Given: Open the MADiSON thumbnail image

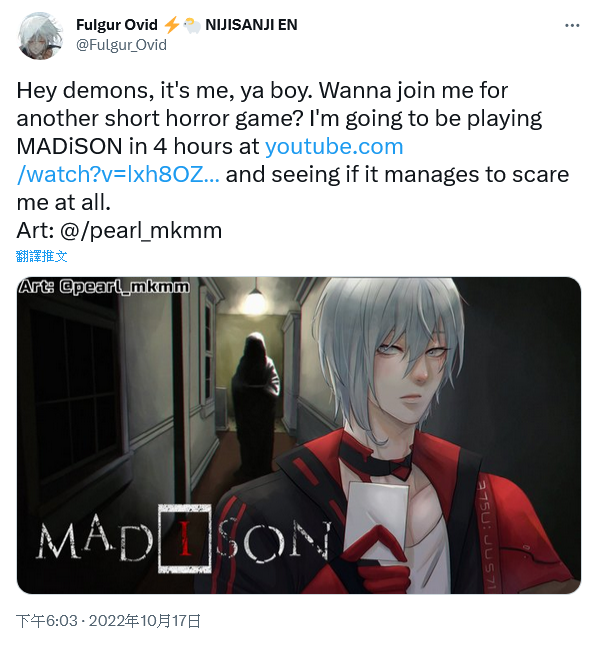Looking at the screenshot, I should [299, 435].
